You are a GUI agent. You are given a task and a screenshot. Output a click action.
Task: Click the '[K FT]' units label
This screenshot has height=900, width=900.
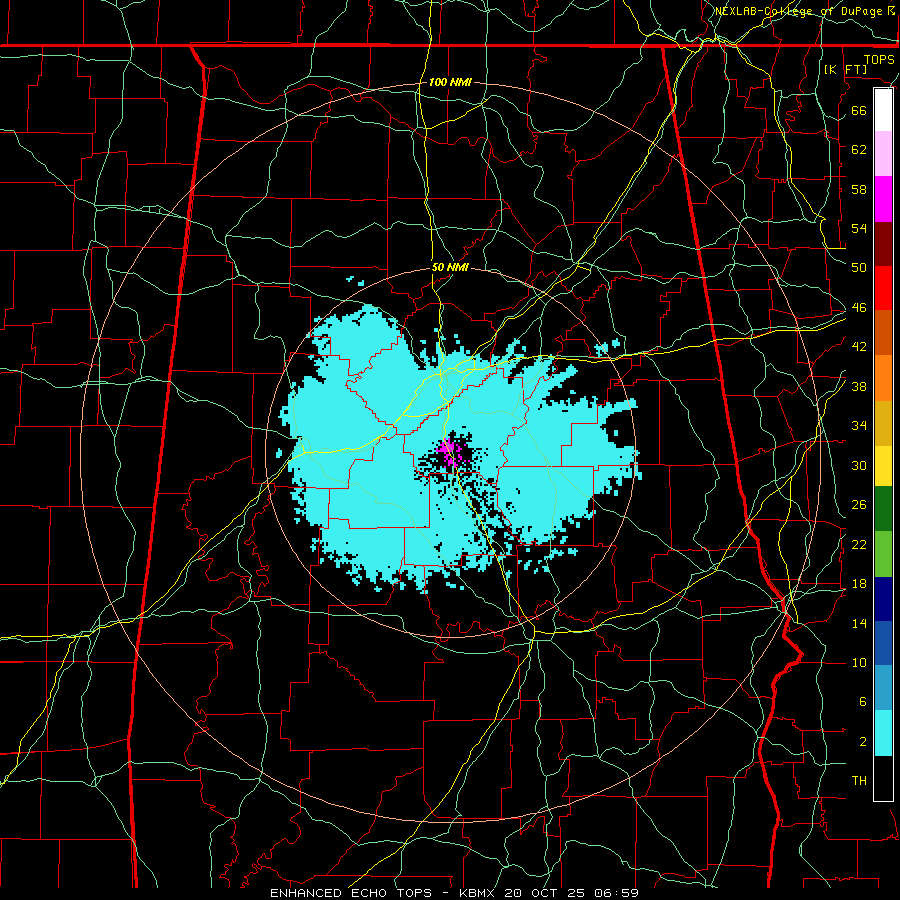tap(845, 69)
